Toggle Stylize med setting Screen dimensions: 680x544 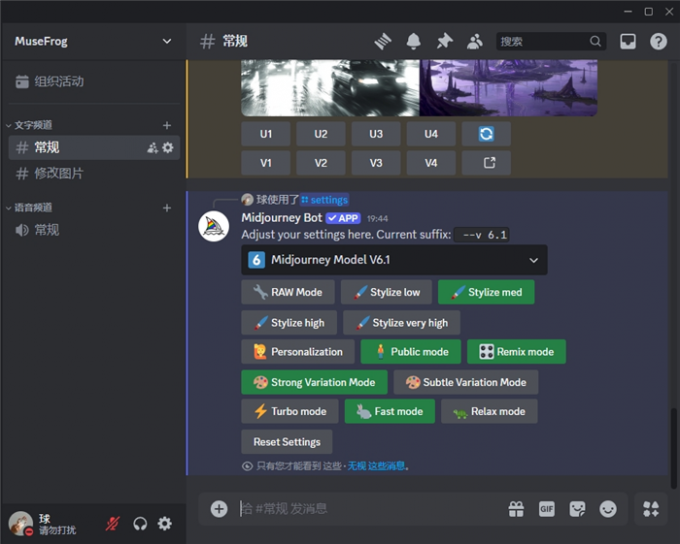[x=486, y=292]
